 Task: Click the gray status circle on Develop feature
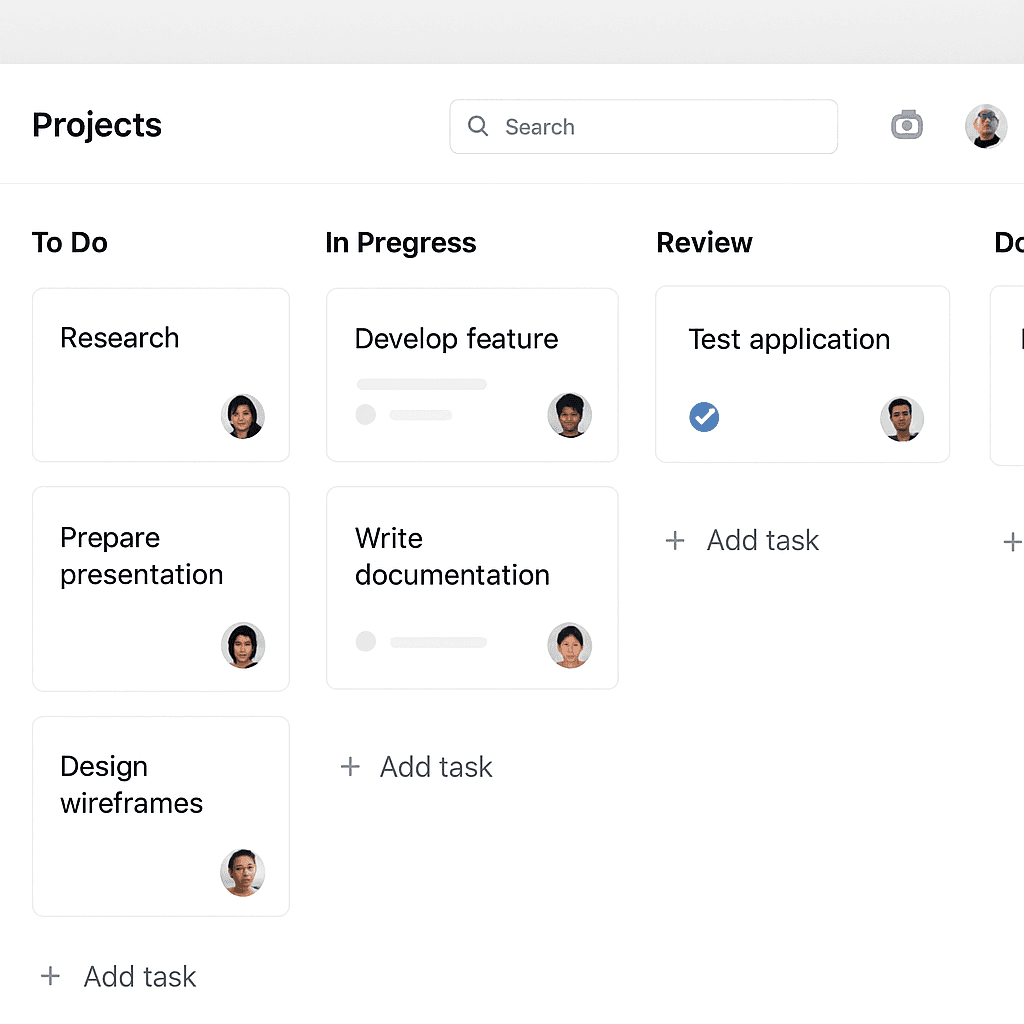tap(366, 414)
